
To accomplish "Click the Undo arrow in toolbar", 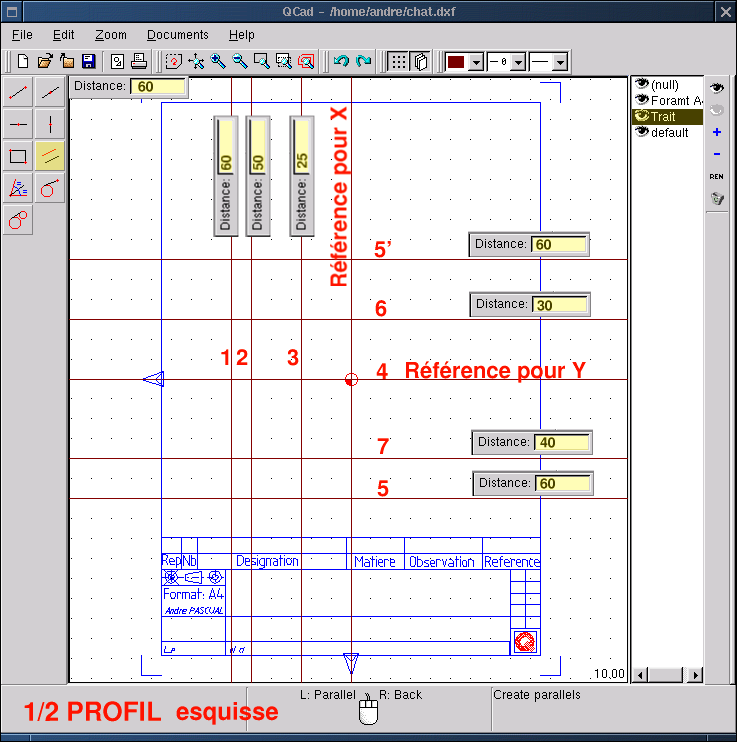I will [x=341, y=62].
